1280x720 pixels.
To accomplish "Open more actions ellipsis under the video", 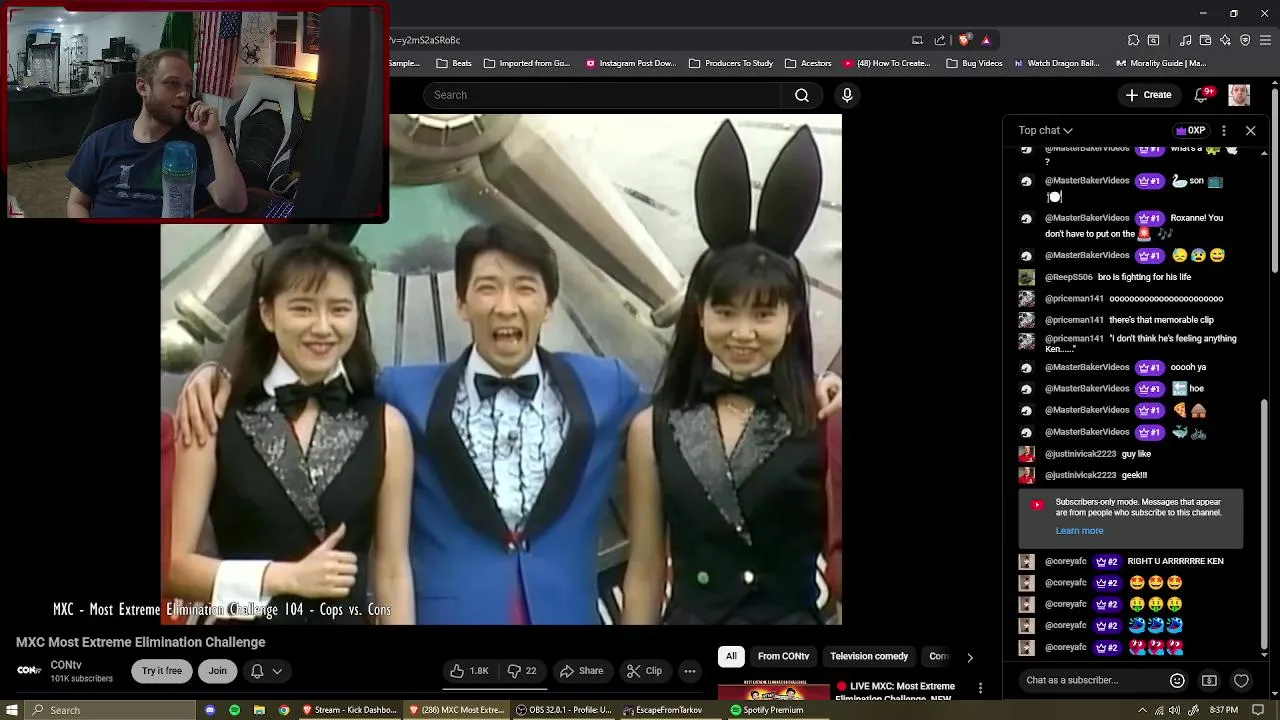I will click(x=689, y=671).
